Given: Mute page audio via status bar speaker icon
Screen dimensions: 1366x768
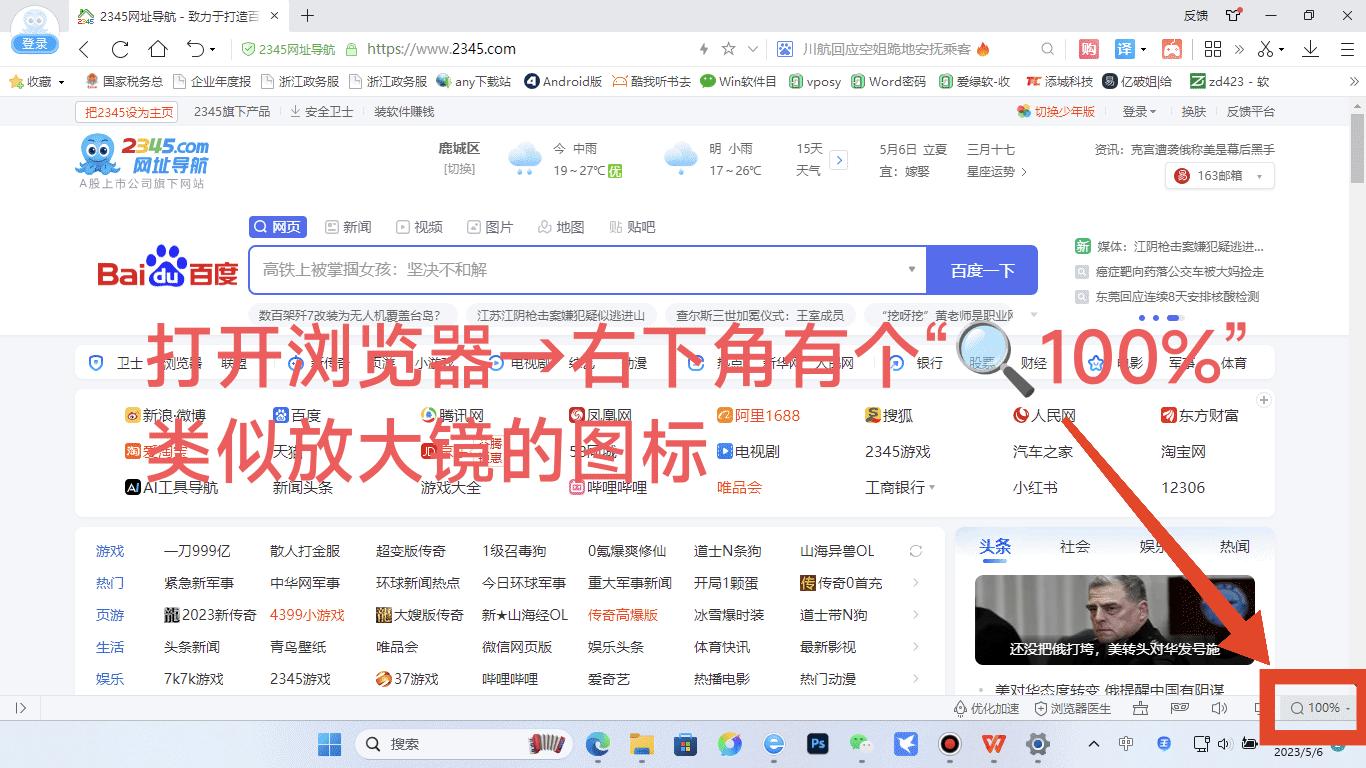Looking at the screenshot, I should point(1219,708).
